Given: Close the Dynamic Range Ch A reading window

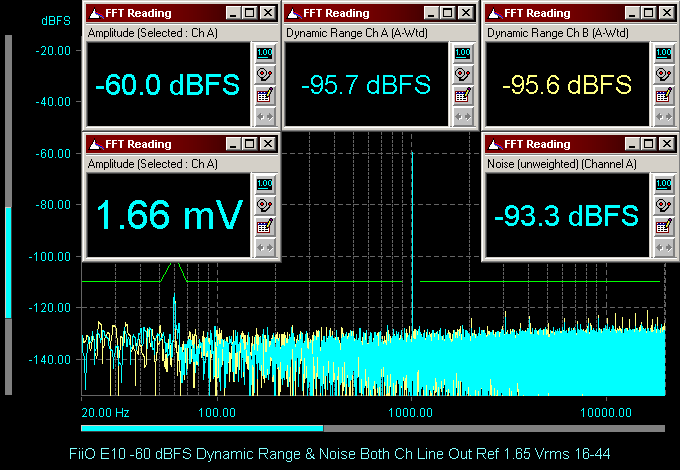Looking at the screenshot, I should 466,13.
